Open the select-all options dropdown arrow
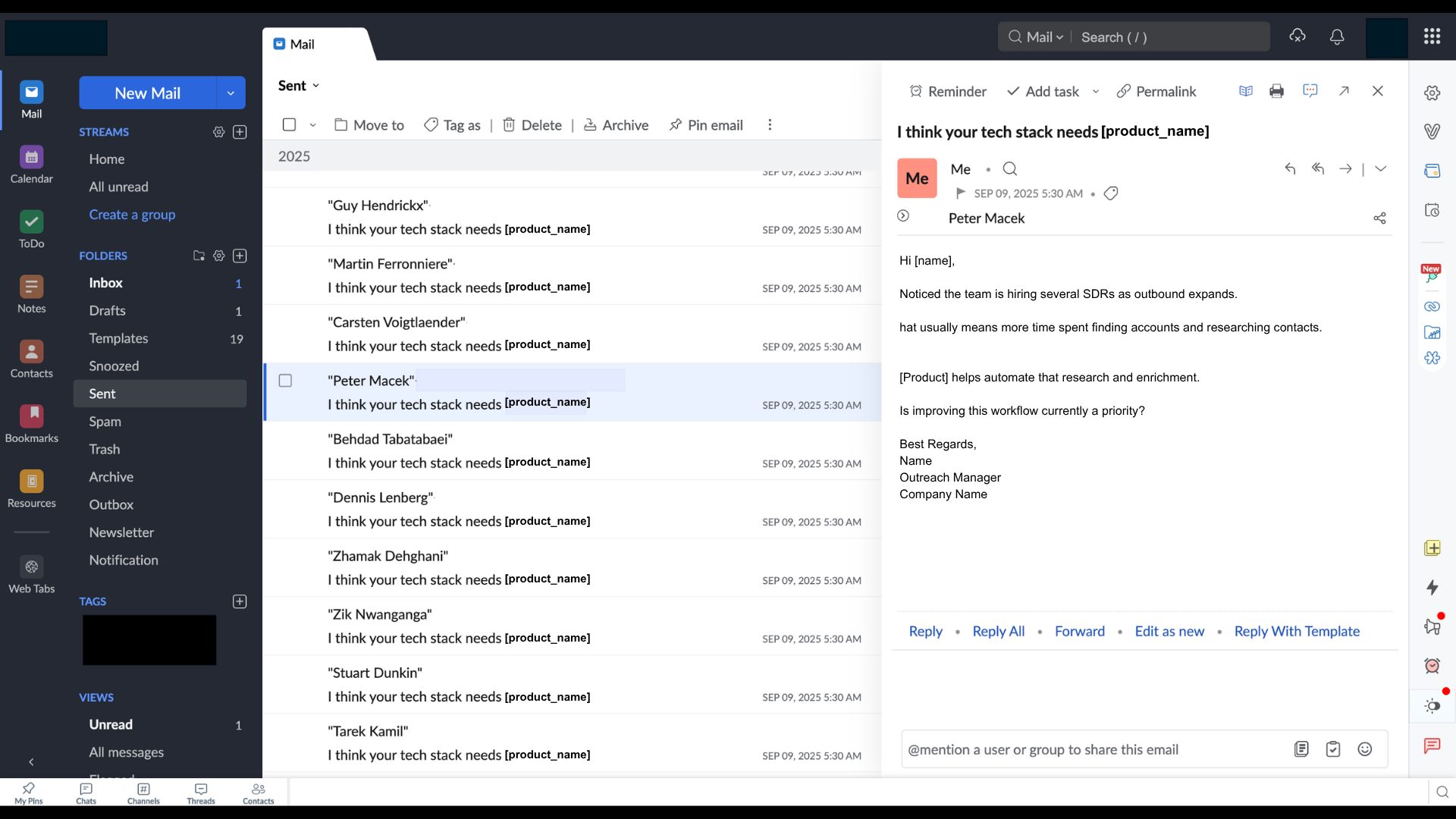This screenshot has width=1456, height=819. coord(312,125)
